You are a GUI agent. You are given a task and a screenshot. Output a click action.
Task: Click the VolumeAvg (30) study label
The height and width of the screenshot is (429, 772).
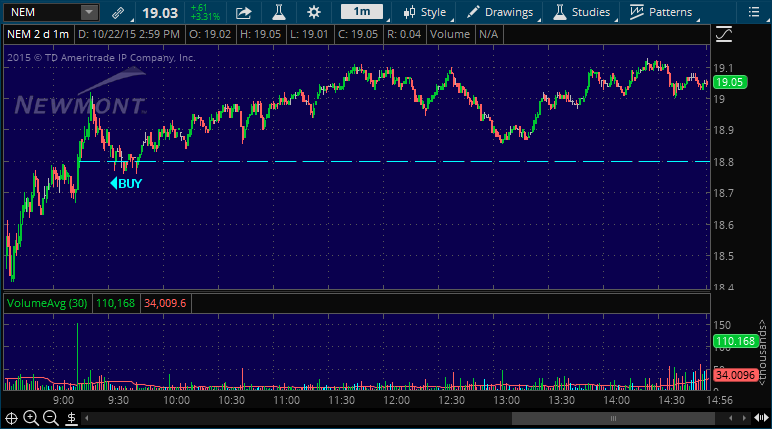(x=47, y=303)
